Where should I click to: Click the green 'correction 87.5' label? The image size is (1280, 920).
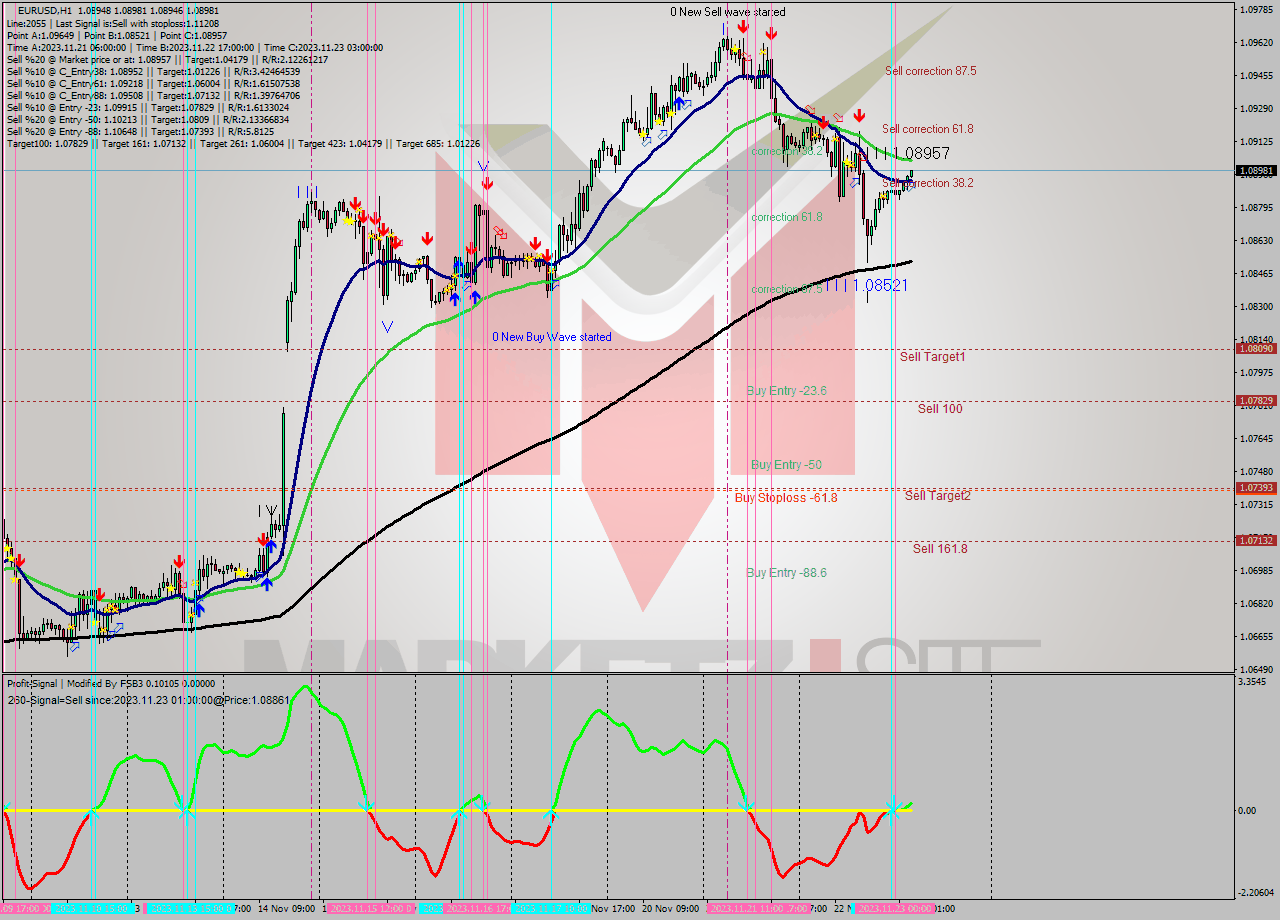(787, 289)
